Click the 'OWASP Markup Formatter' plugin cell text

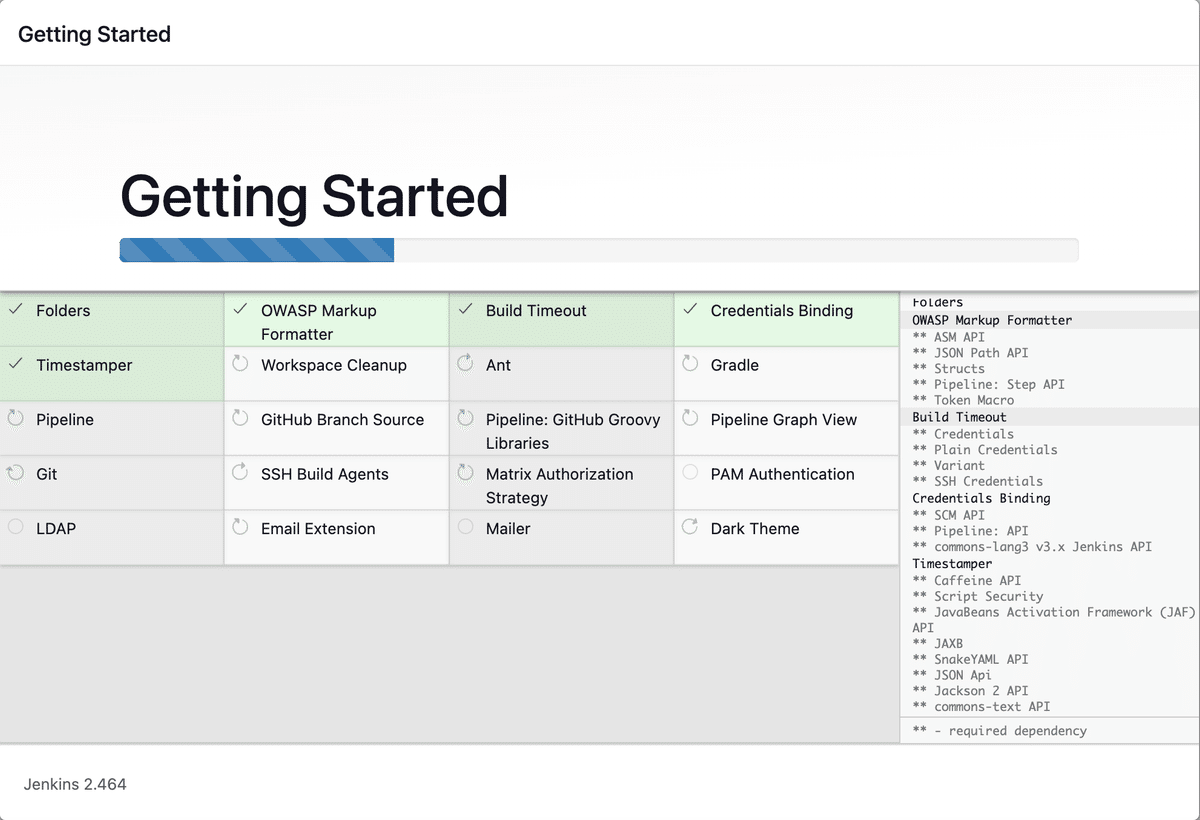tap(319, 322)
